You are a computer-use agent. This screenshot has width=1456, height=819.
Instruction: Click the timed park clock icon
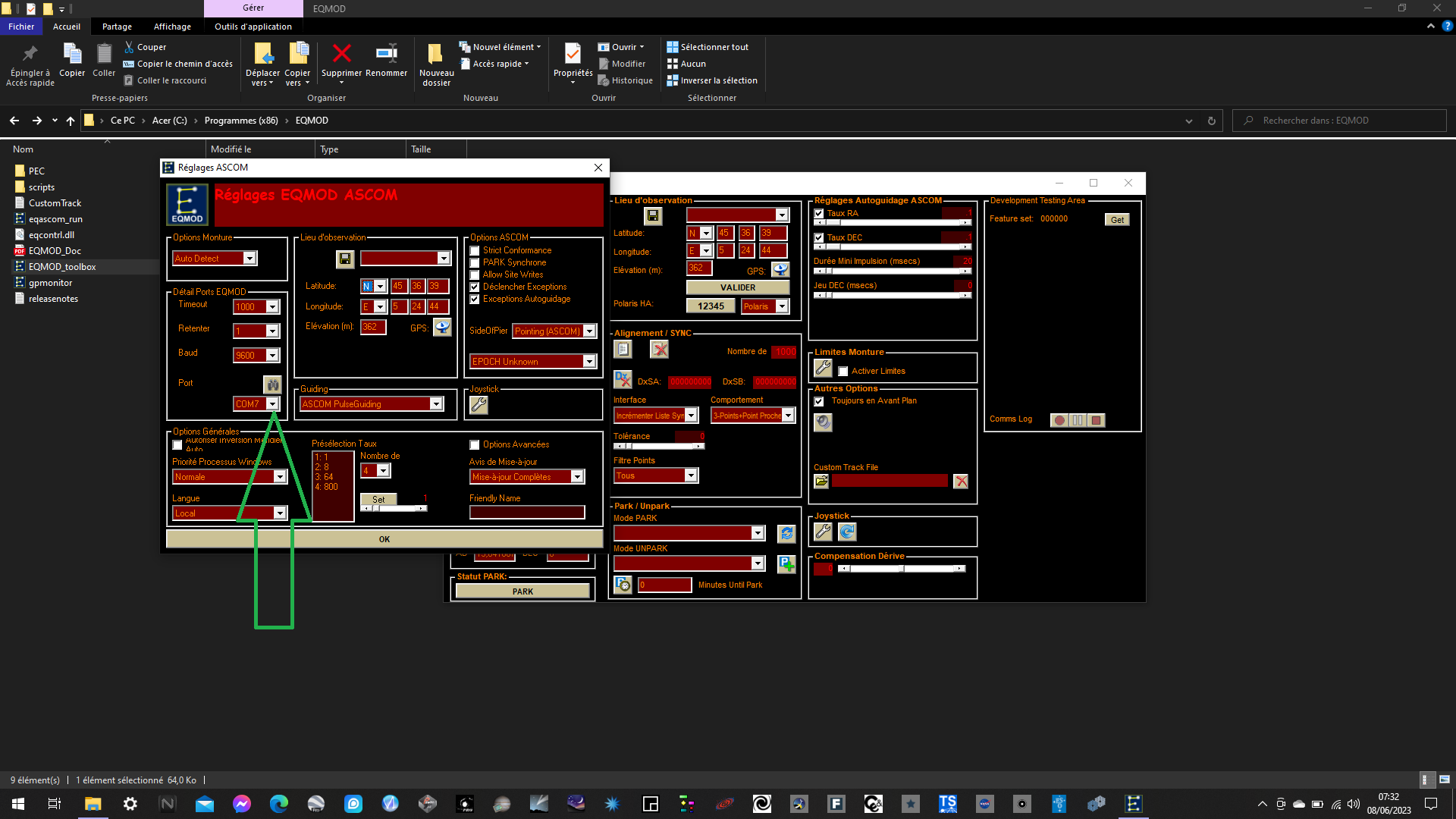click(623, 585)
